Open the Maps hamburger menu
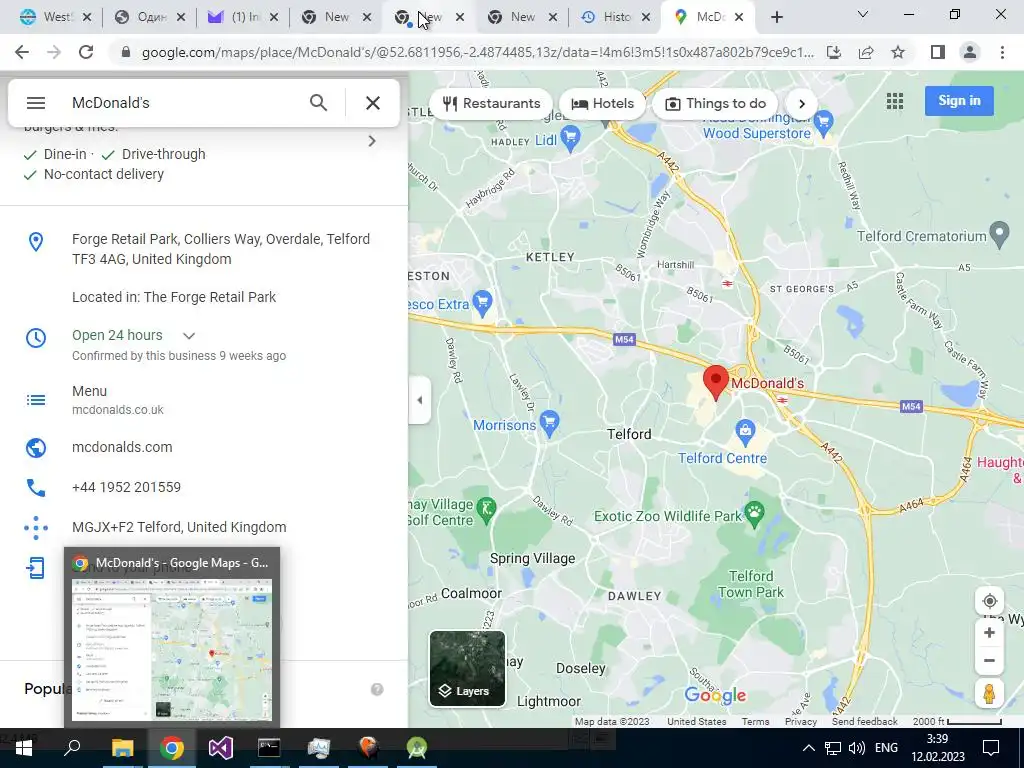 (x=36, y=103)
